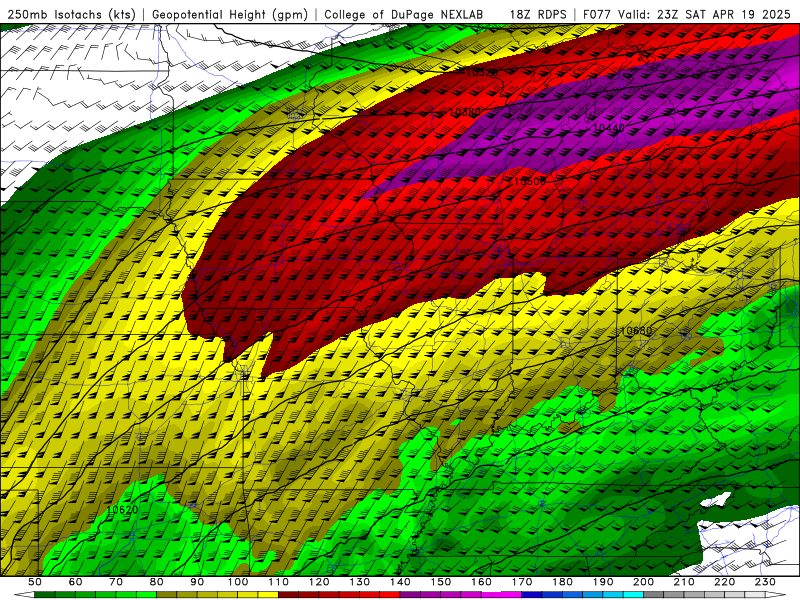The width and height of the screenshot is (800, 600).
Task: Click the 90 value on the color scale
Action: point(197,582)
